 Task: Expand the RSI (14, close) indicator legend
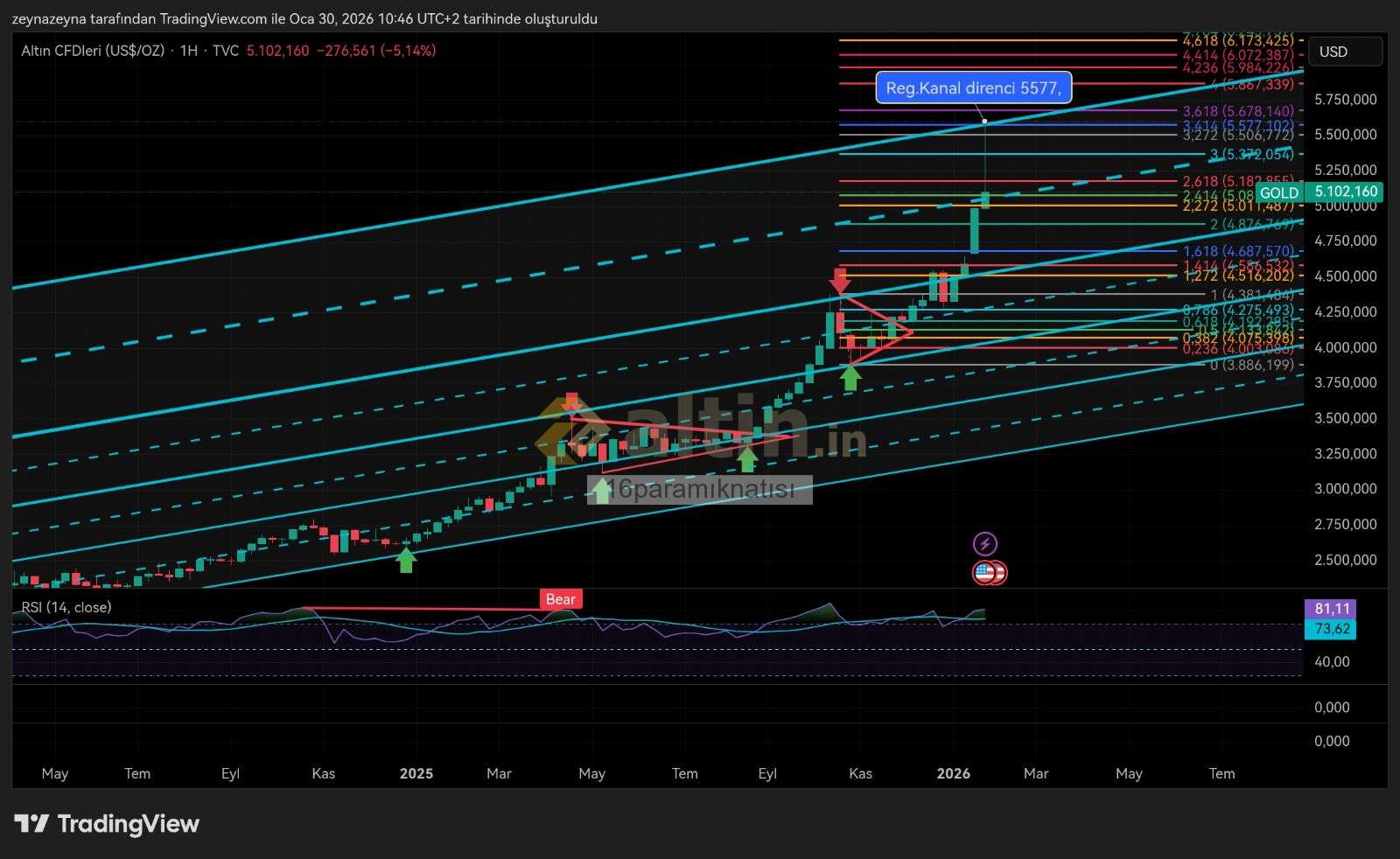[x=66, y=607]
